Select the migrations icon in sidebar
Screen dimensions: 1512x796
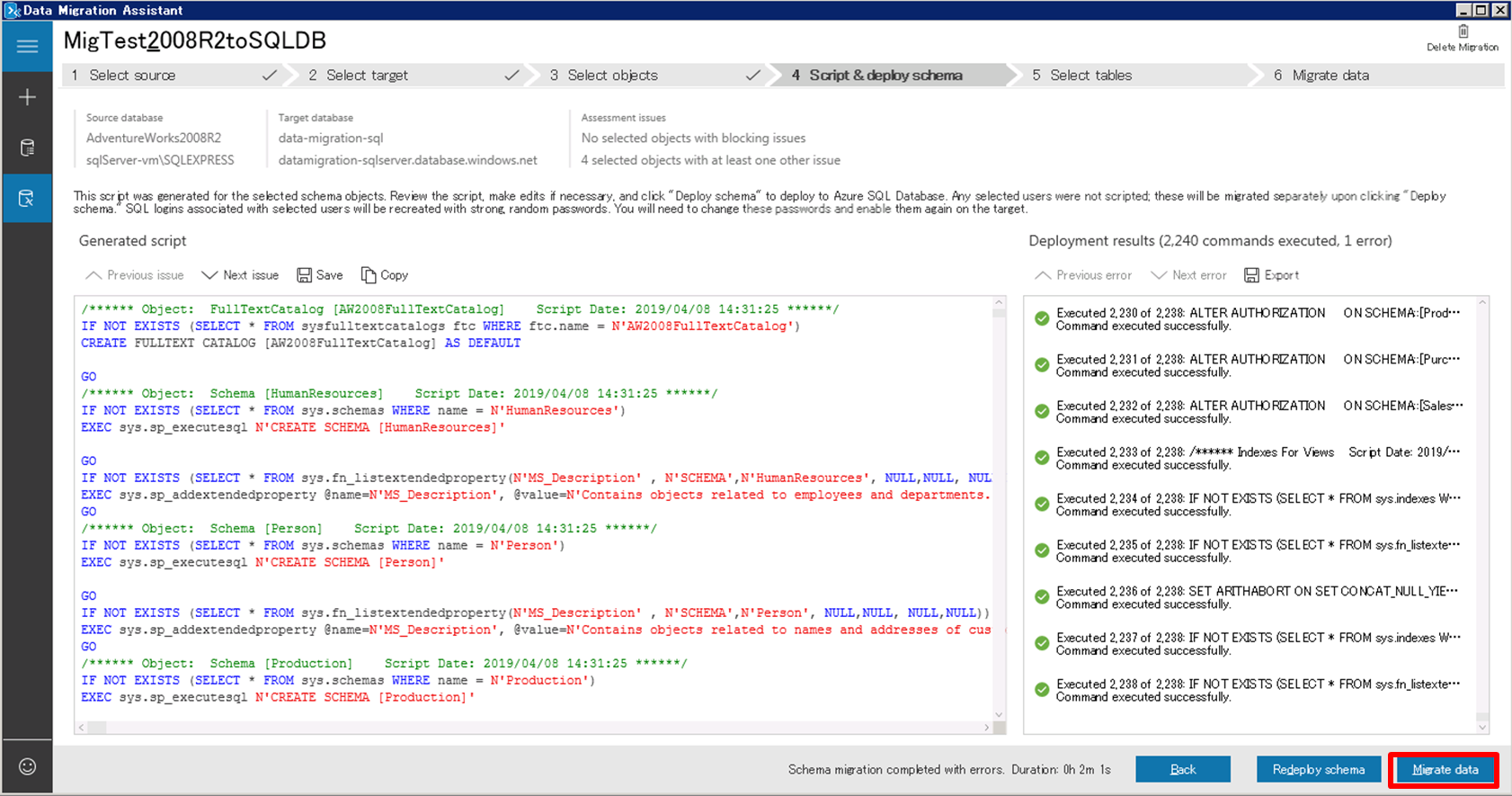[x=27, y=198]
